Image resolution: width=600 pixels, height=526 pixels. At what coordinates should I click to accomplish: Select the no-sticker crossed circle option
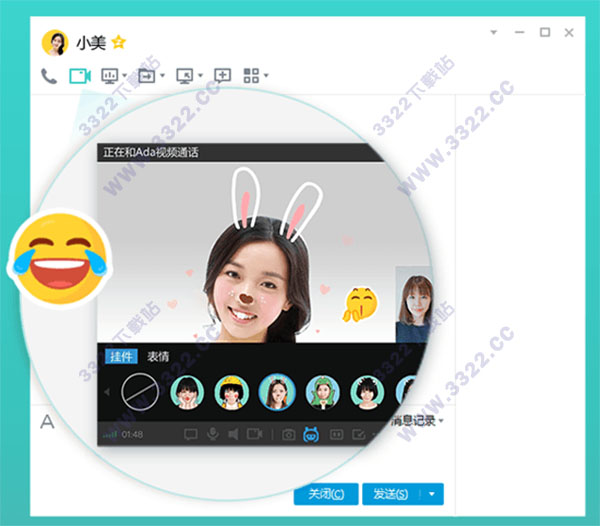[140, 392]
